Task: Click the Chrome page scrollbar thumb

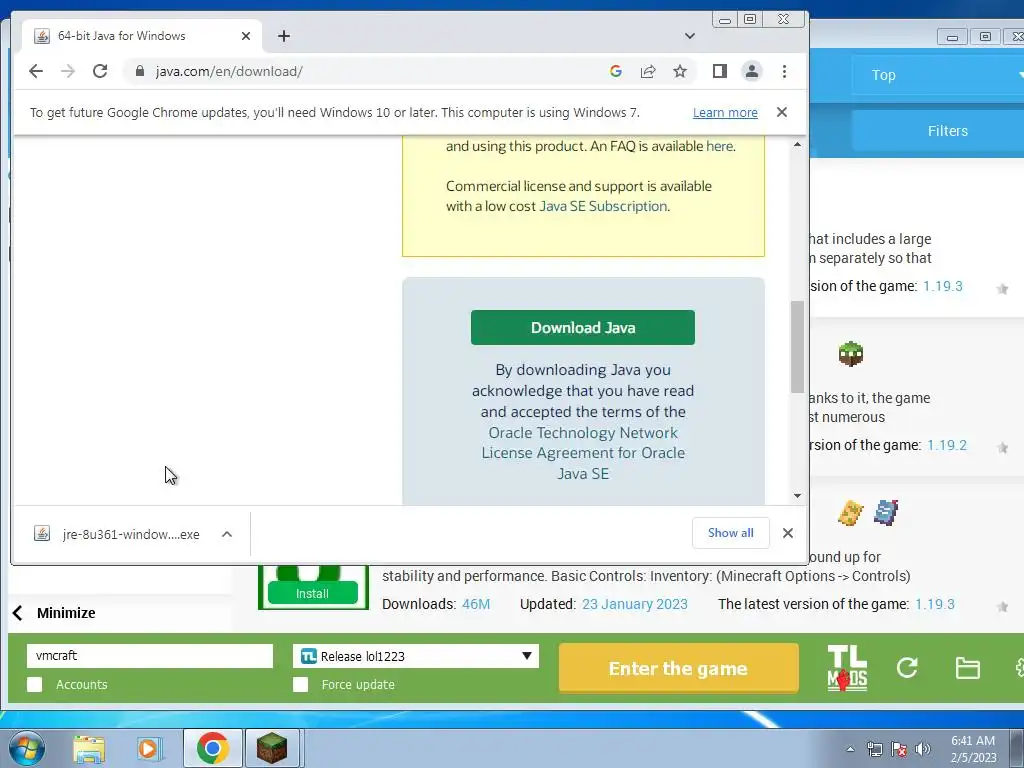Action: coord(797,347)
